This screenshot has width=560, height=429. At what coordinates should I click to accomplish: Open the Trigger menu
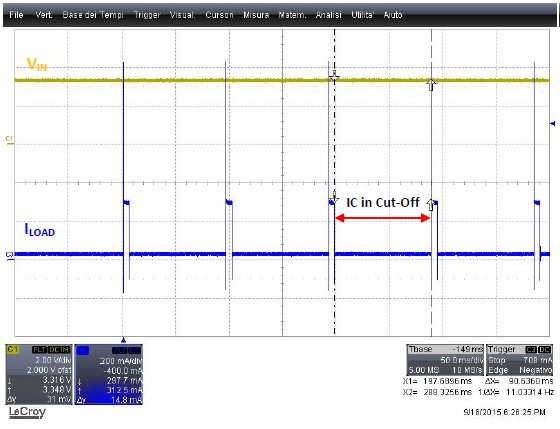147,15
